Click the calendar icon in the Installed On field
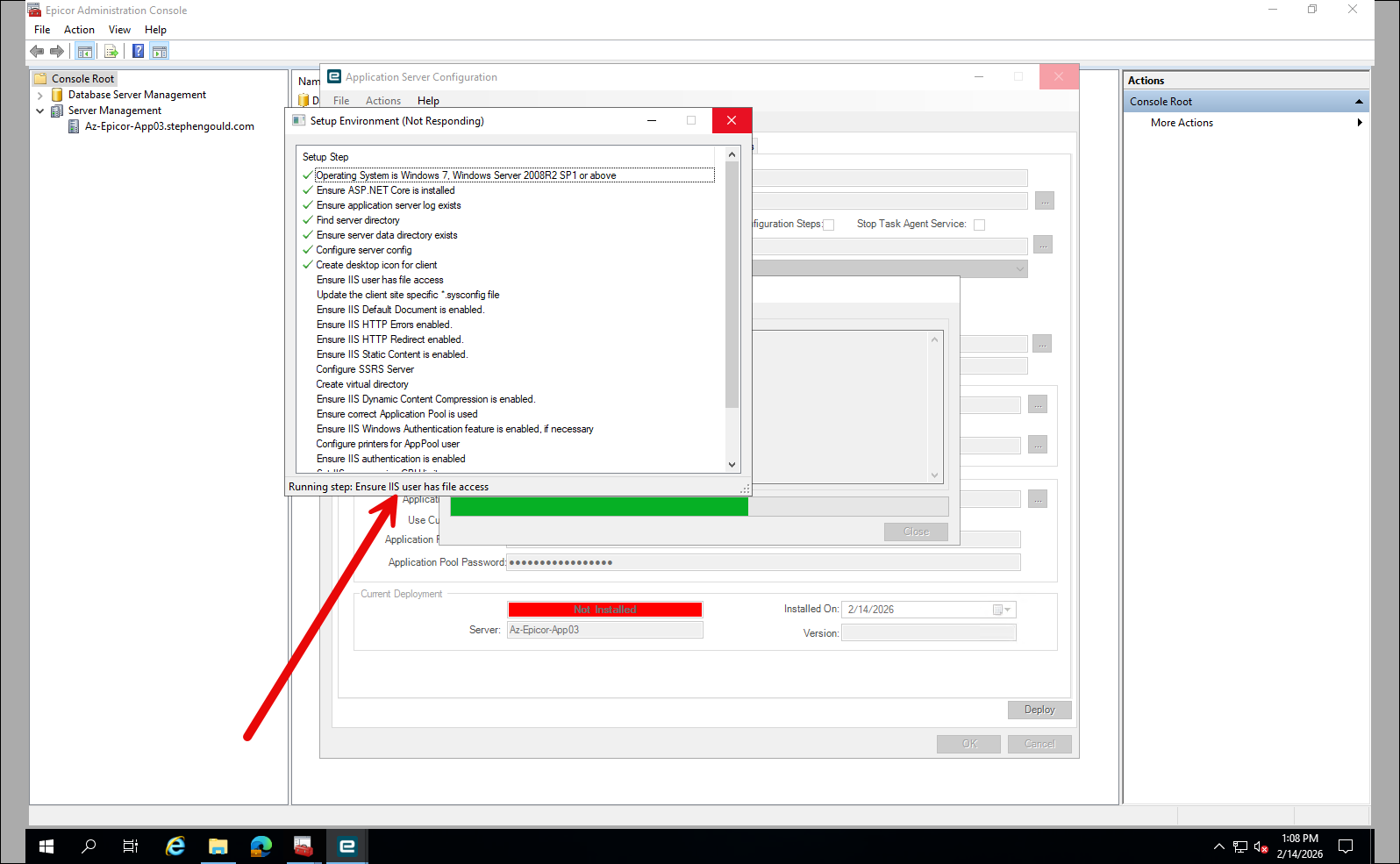This screenshot has height=864, width=1400. (997, 610)
